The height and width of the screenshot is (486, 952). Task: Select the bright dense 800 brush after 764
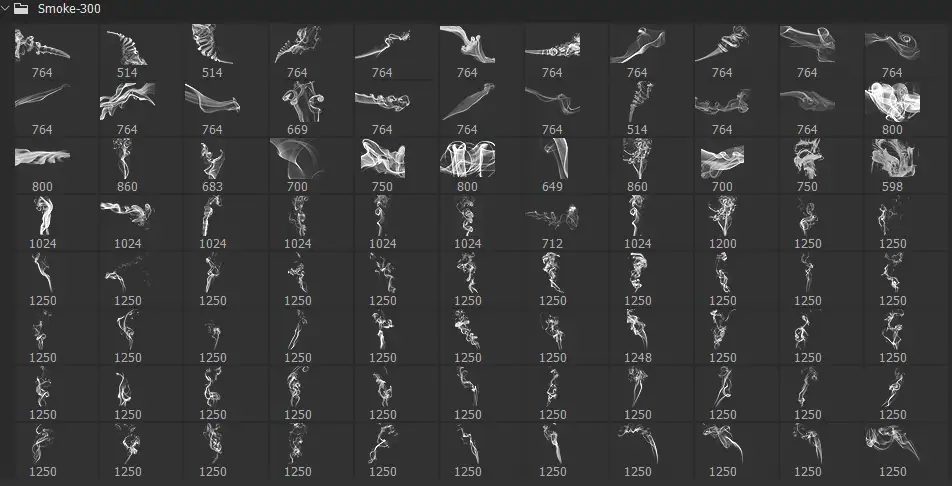[892, 108]
